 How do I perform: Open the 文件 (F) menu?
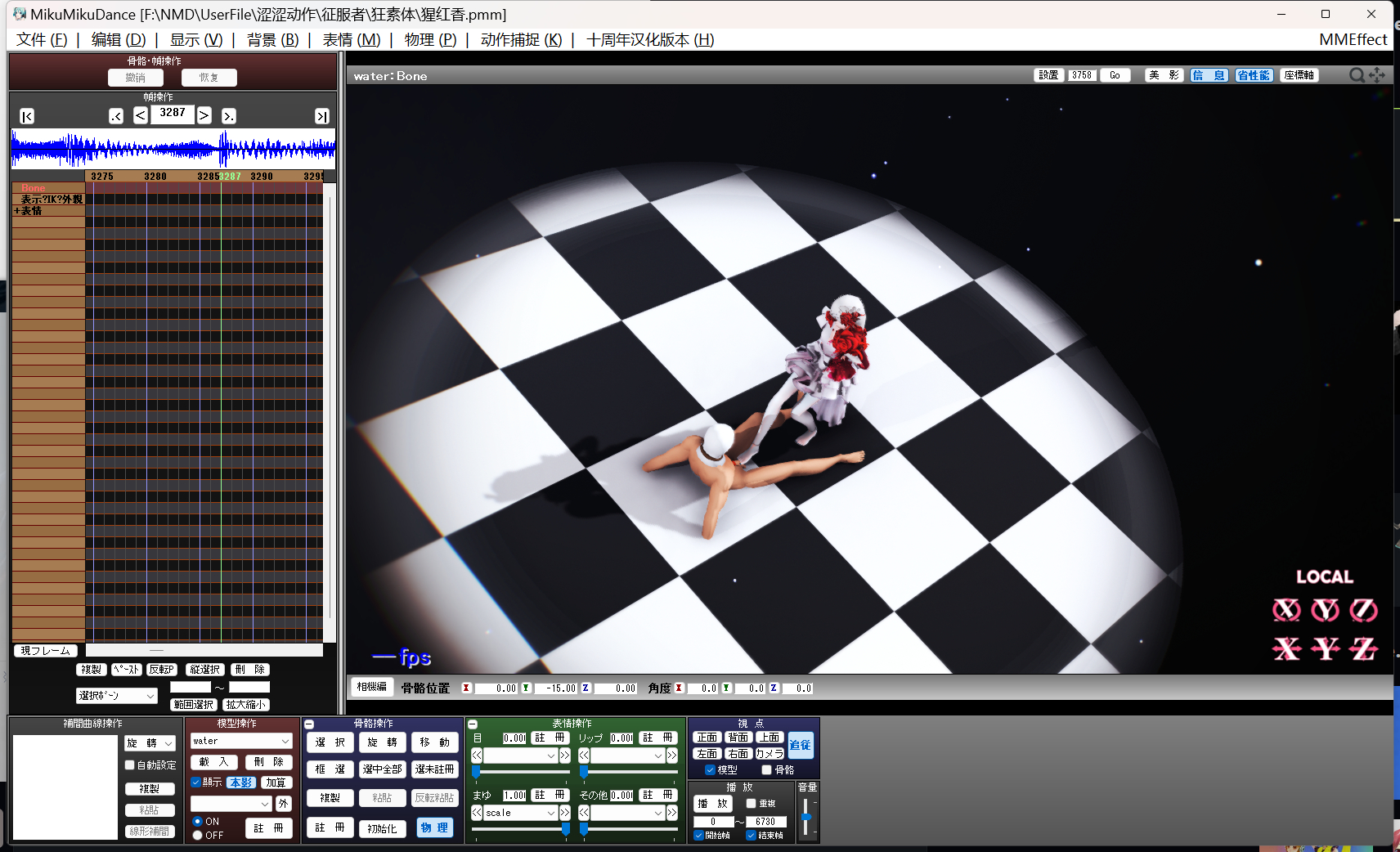coord(42,40)
